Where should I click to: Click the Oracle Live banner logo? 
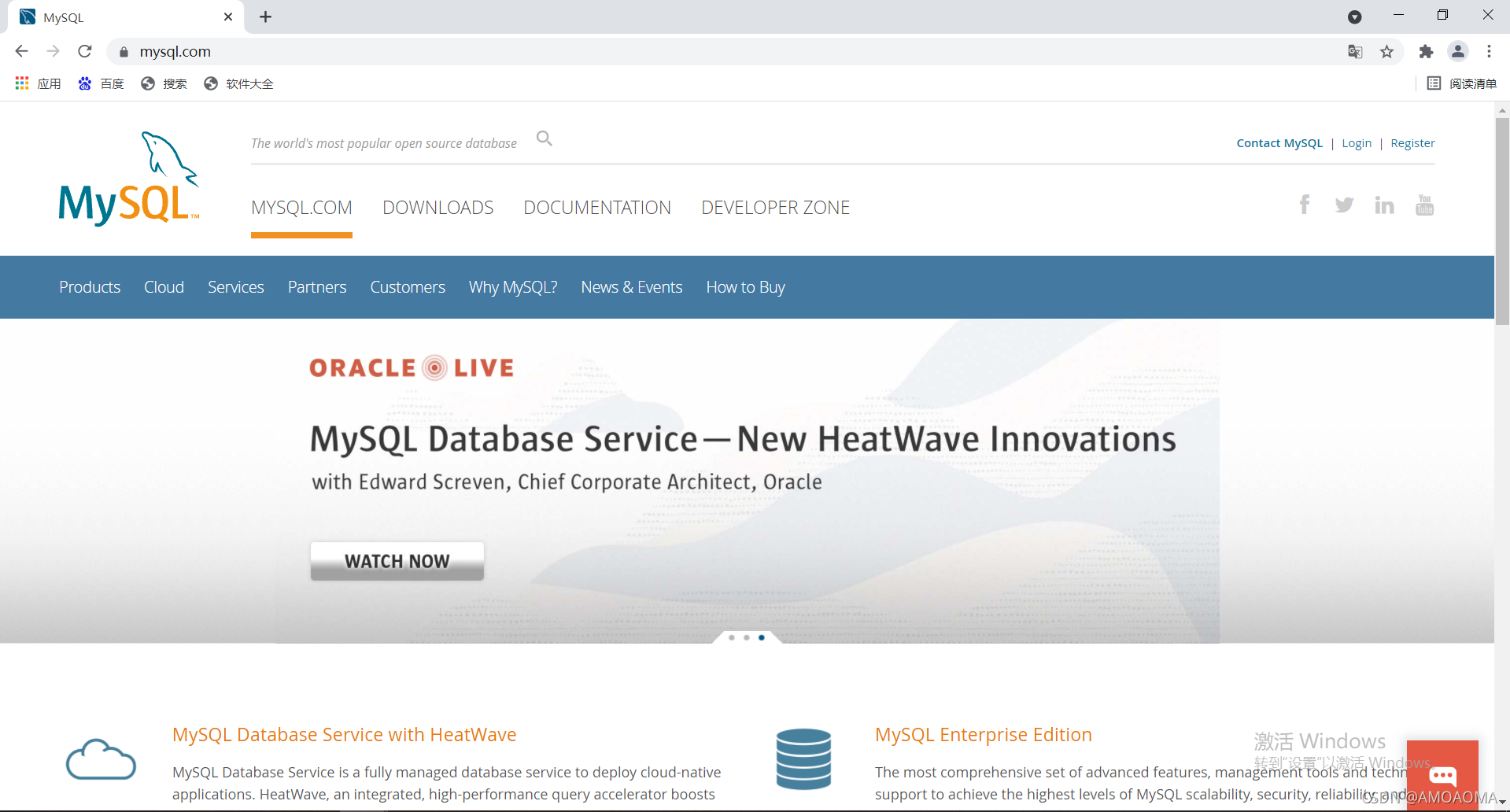point(412,367)
